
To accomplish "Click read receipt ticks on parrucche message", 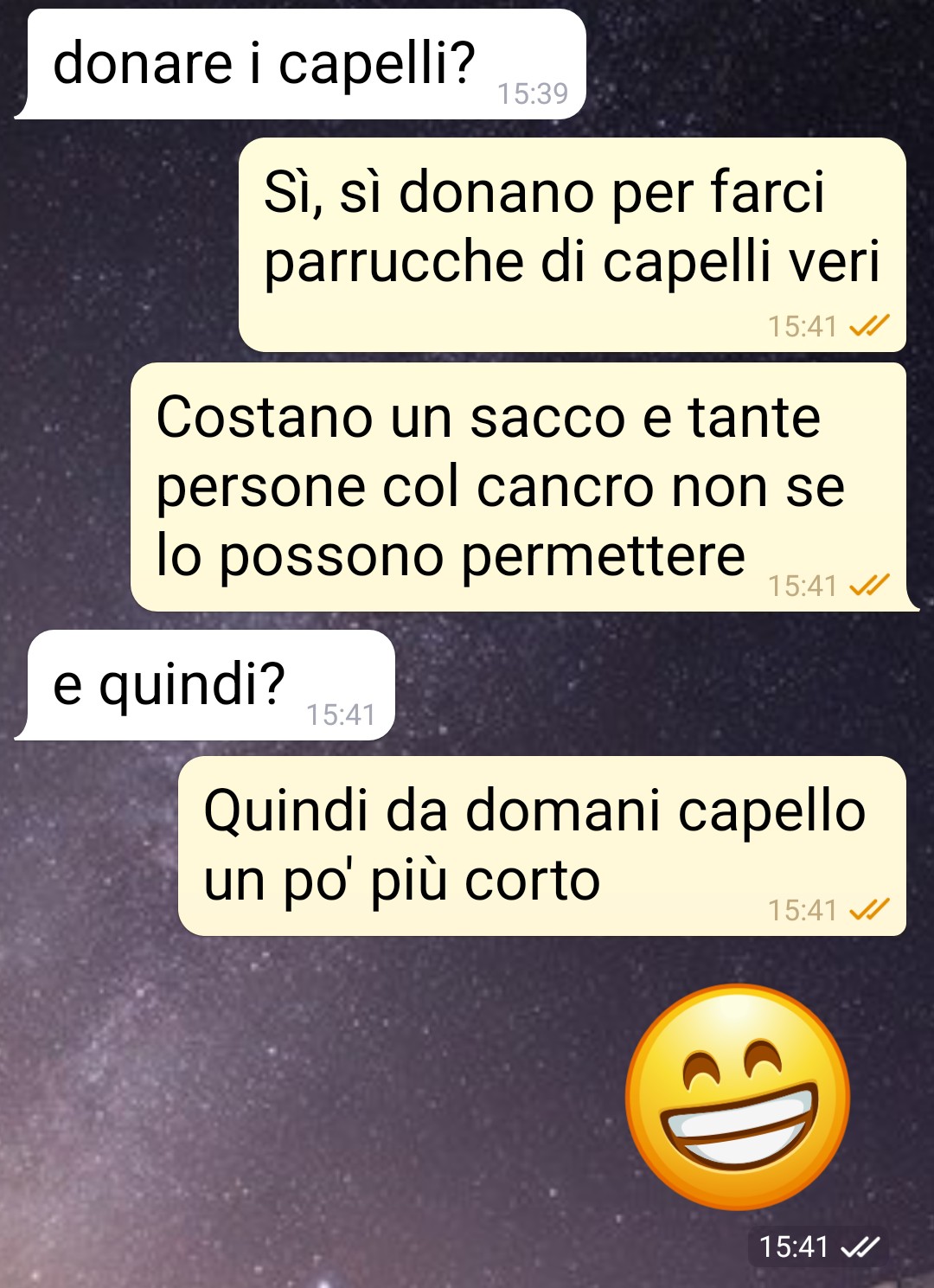I will coord(869,326).
